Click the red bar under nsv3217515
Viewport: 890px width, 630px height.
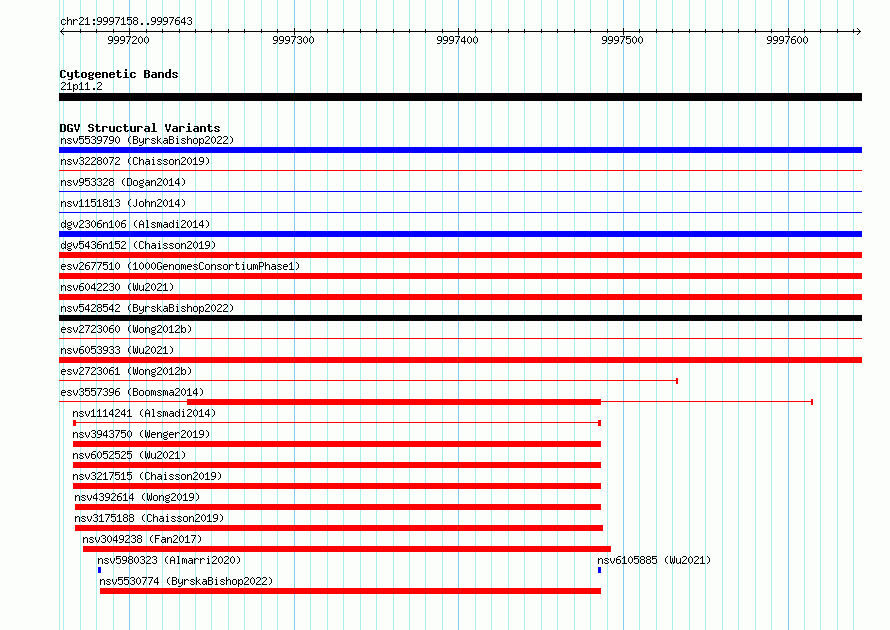coord(337,486)
